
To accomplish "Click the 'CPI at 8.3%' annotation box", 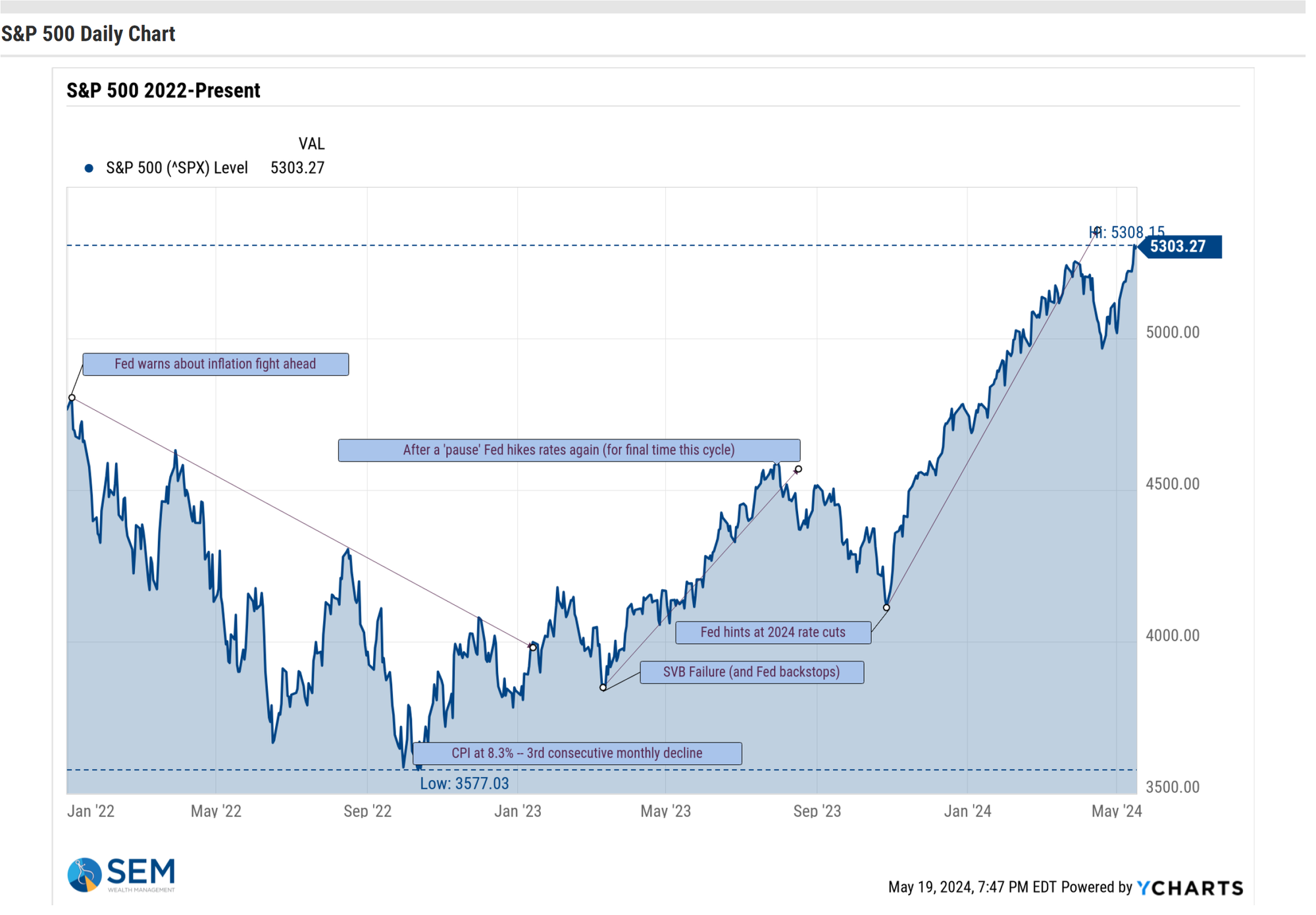I will click(577, 753).
